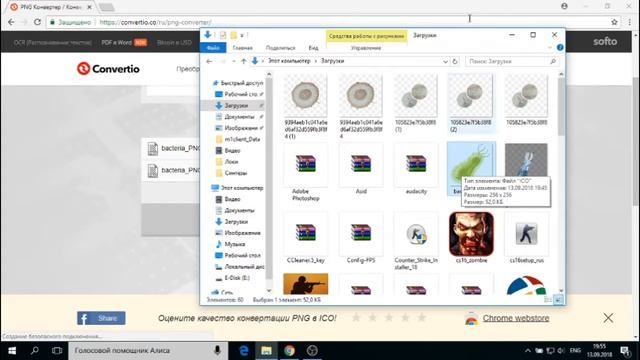Dismiss the rating banner with the X

(x=608, y=318)
